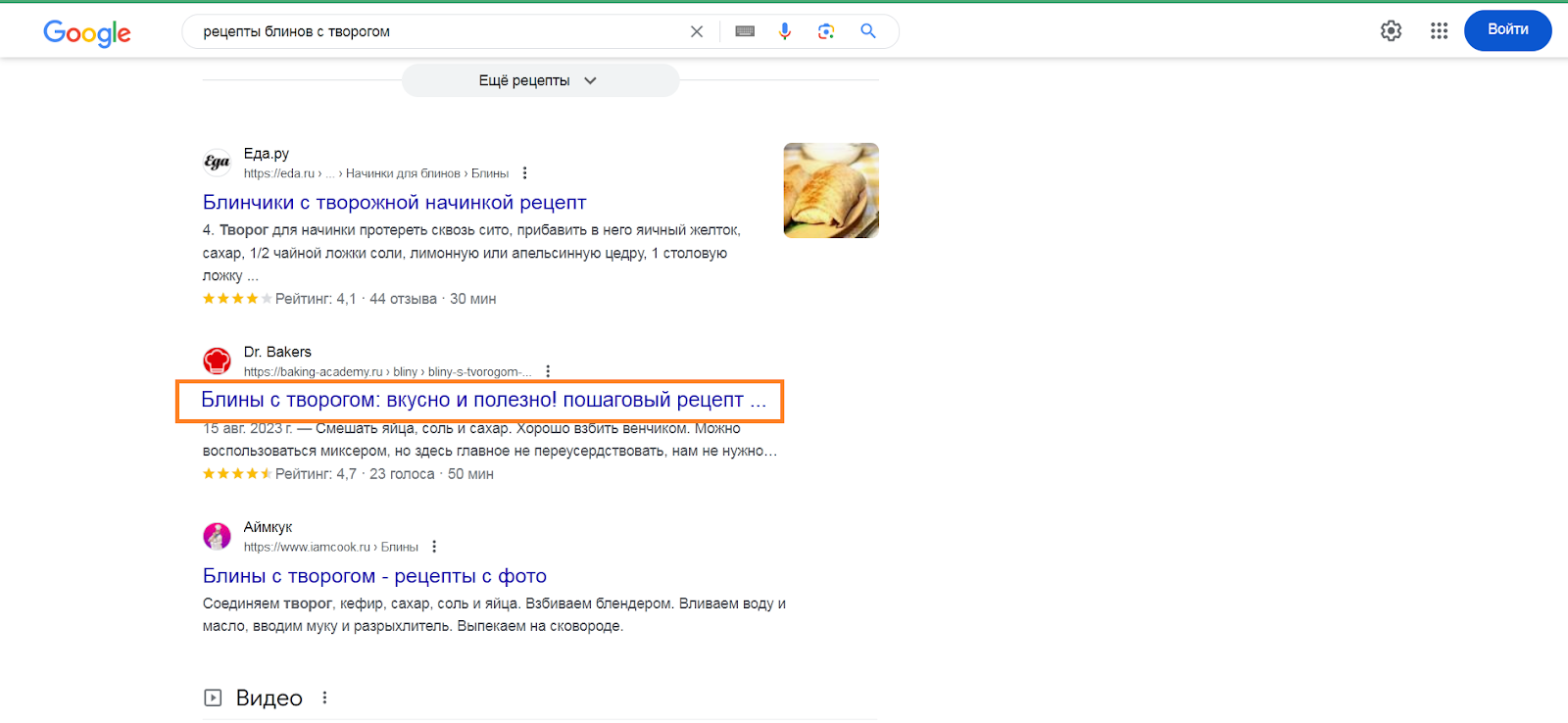This screenshot has height=723, width=1568.
Task: Open the on-screen keyboard input tool
Action: coord(745,31)
